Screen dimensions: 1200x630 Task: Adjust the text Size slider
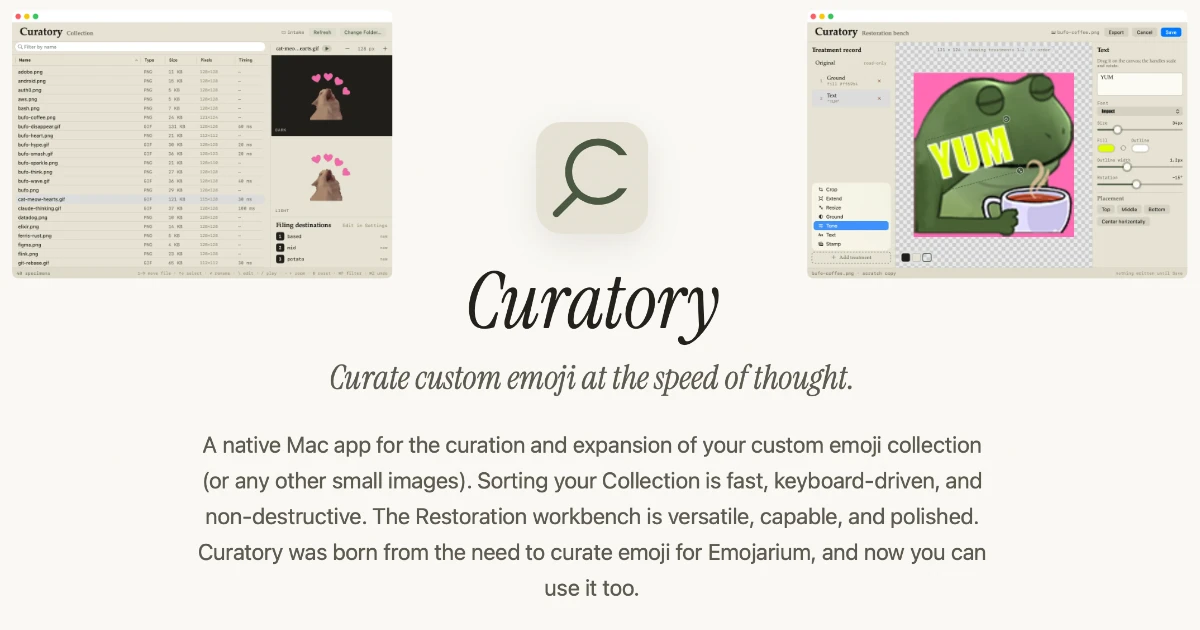(x=1140, y=129)
